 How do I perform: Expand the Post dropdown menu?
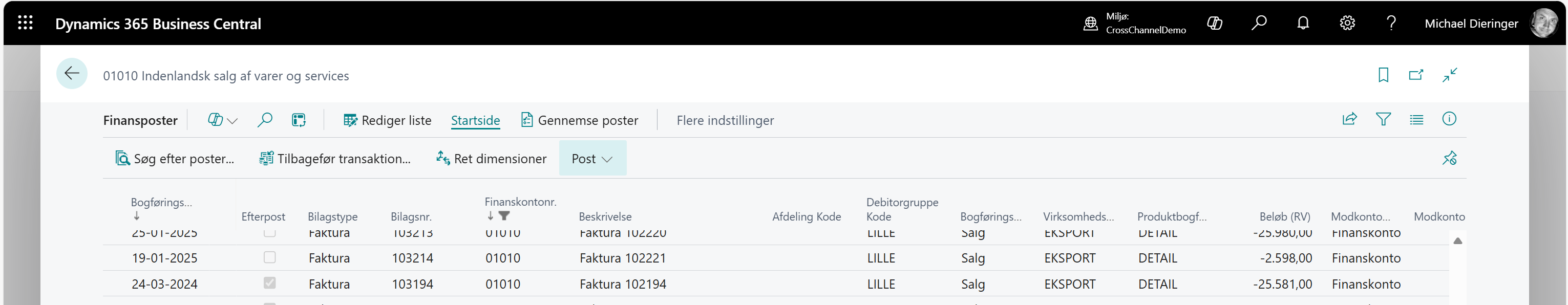591,158
